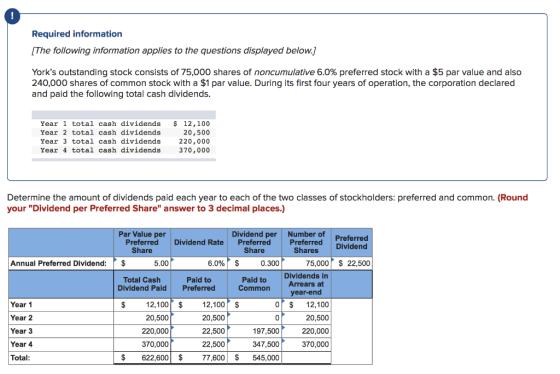Select Year 4 Paid to Common 347,500 field
560x374 pixels.
point(254,345)
